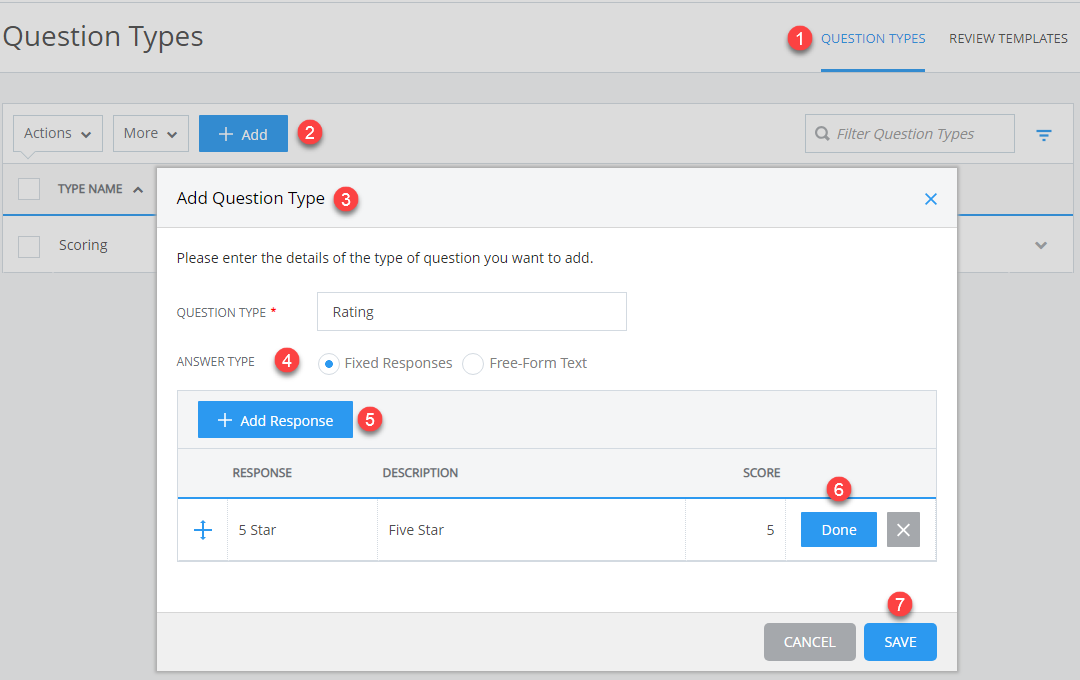The image size is (1080, 680).
Task: Tick the Scoring row checkbox
Action: point(29,246)
